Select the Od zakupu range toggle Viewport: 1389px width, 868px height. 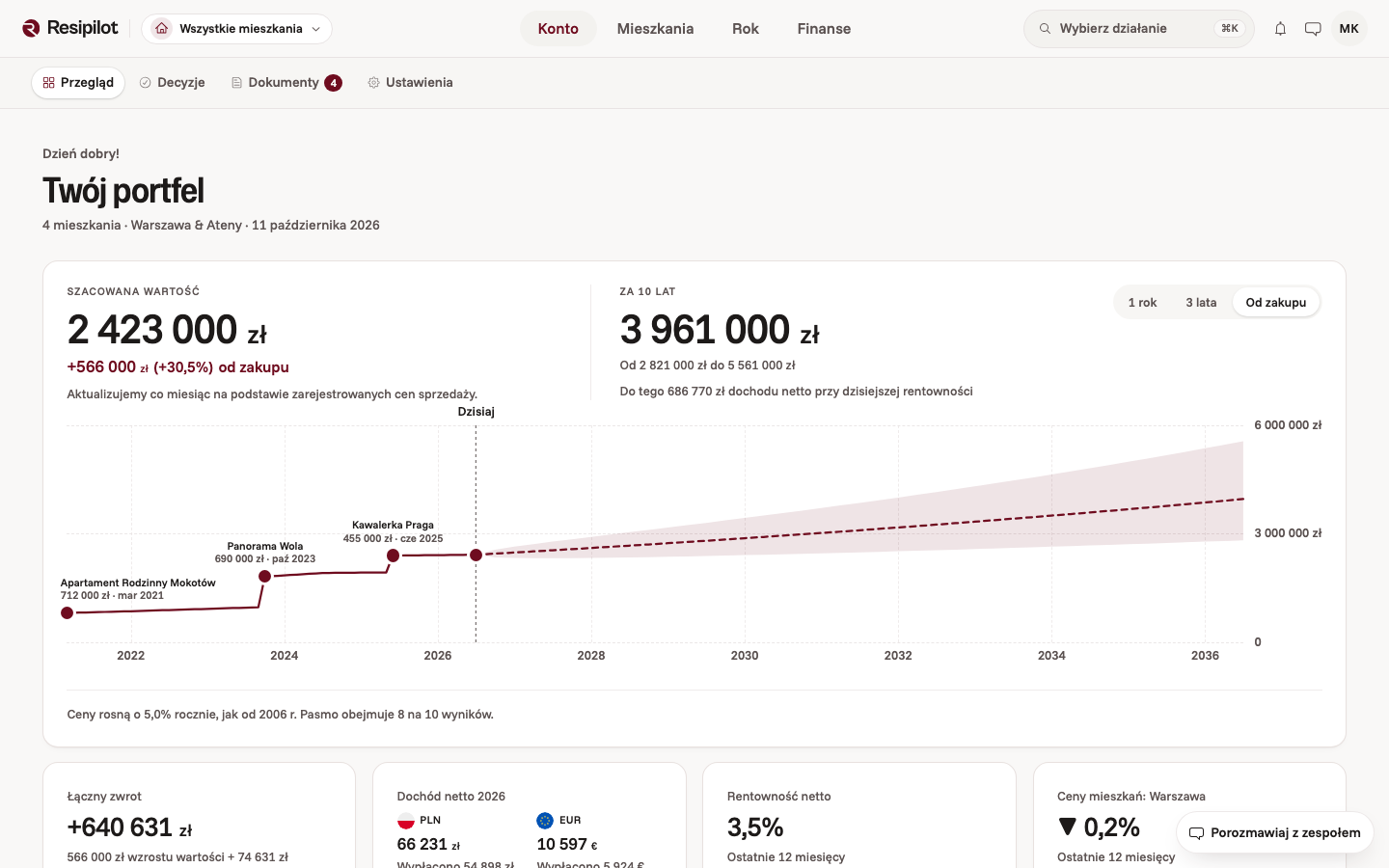tap(1275, 302)
